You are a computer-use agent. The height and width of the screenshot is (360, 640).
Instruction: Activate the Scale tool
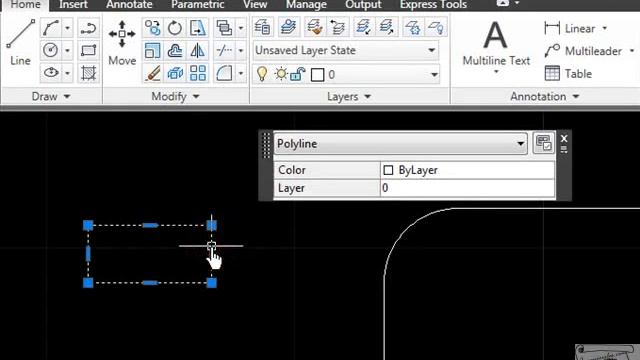[153, 51]
